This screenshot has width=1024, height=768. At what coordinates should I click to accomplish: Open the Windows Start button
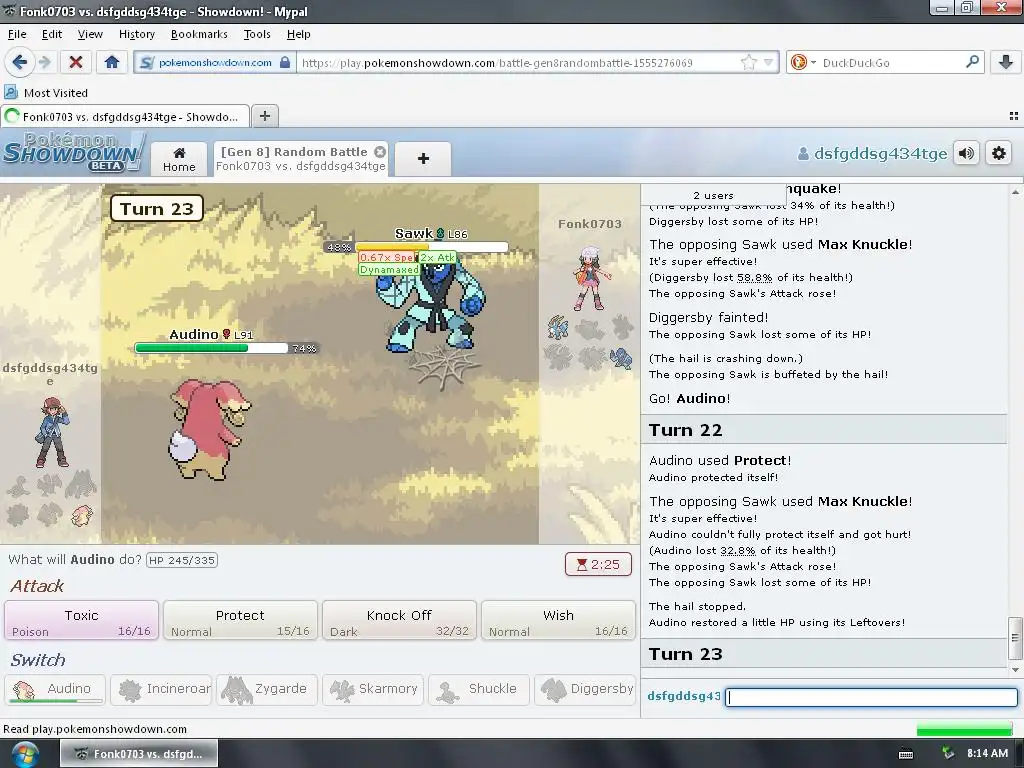tap(25, 755)
